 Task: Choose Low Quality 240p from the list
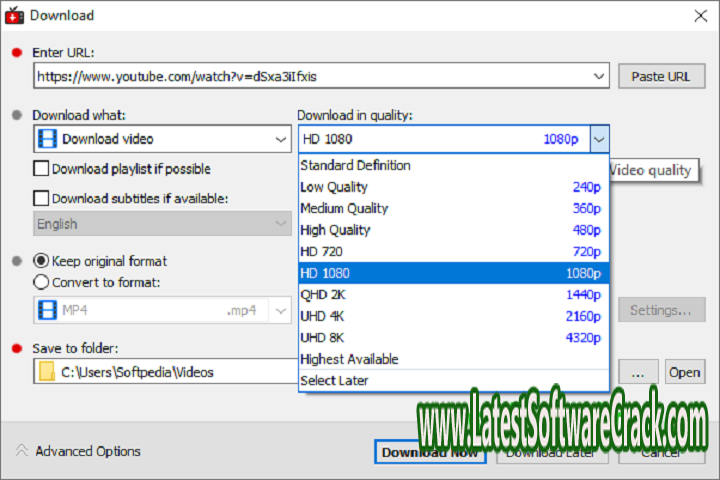coord(454,187)
